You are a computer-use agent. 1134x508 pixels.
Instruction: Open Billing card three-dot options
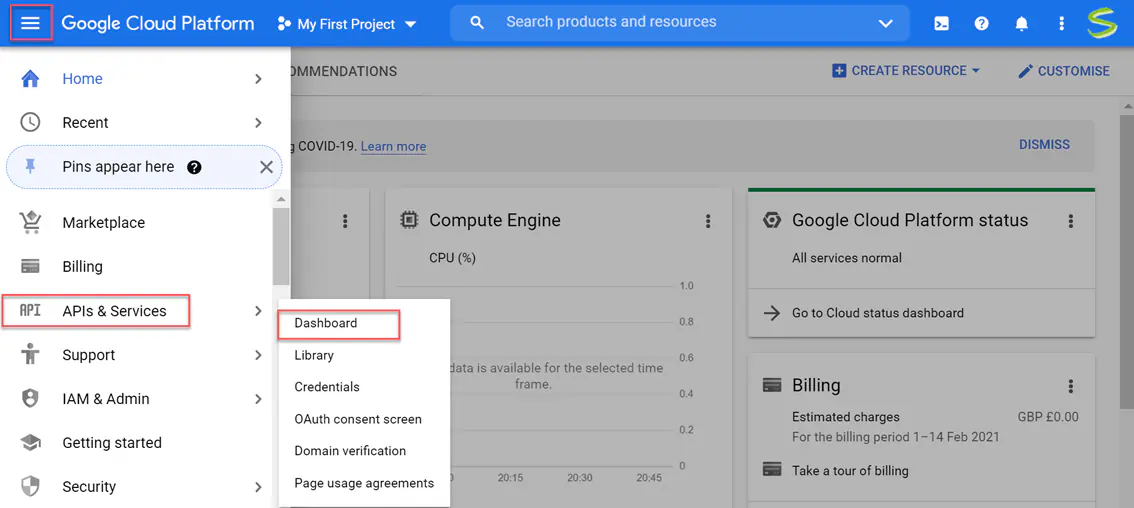point(1071,386)
